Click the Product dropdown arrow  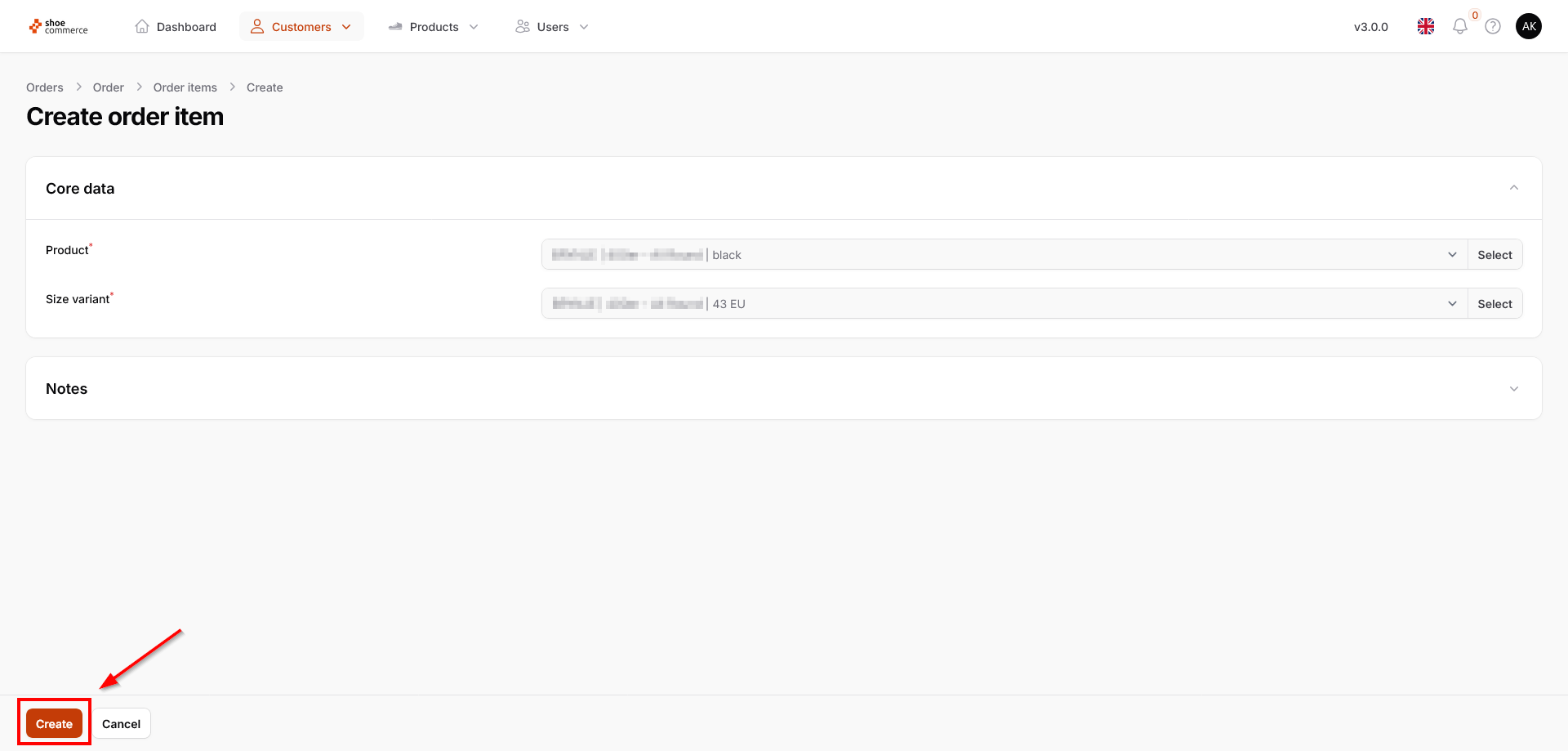coord(1452,255)
